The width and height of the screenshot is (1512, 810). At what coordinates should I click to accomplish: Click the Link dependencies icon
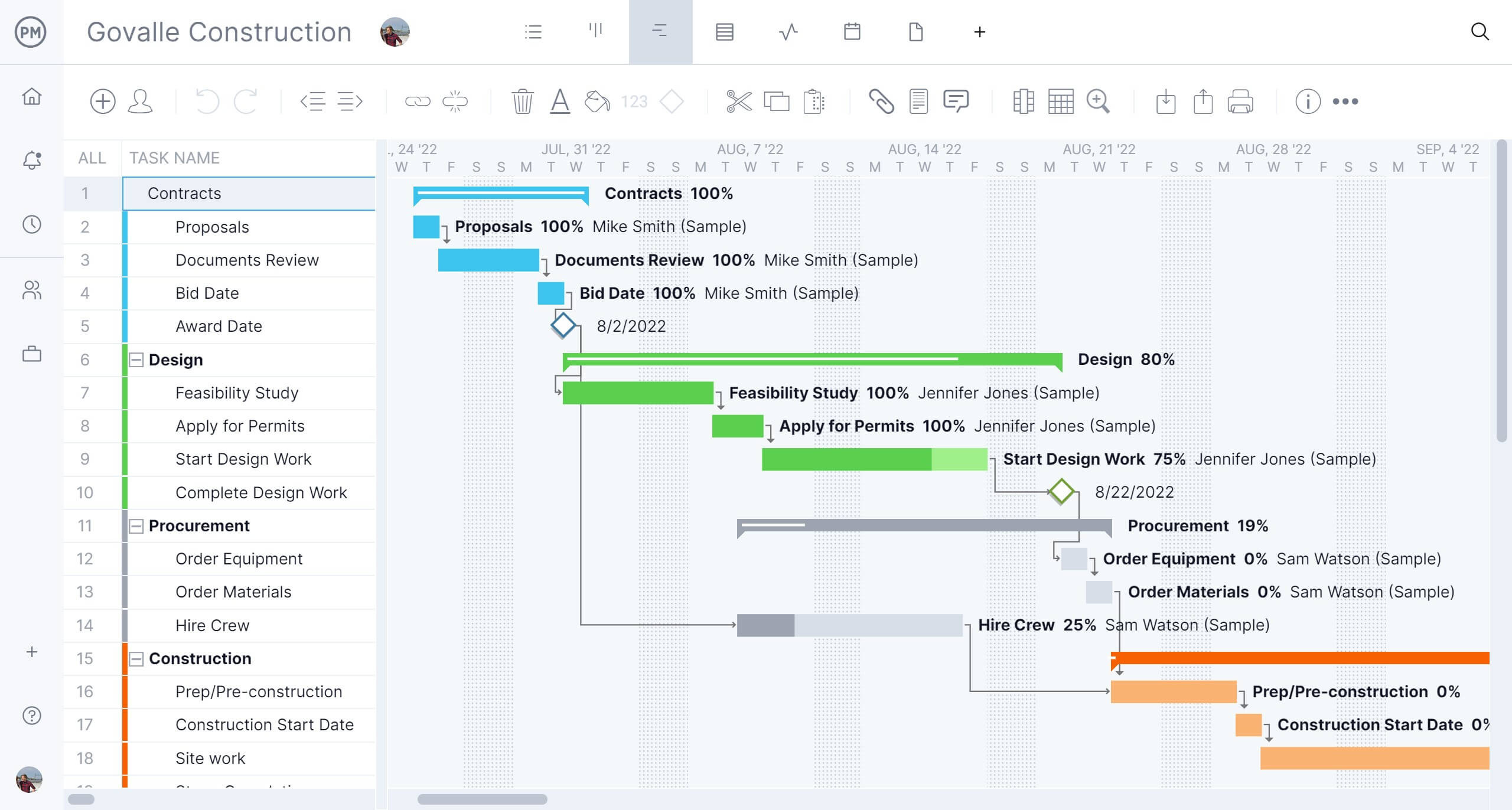[x=416, y=100]
